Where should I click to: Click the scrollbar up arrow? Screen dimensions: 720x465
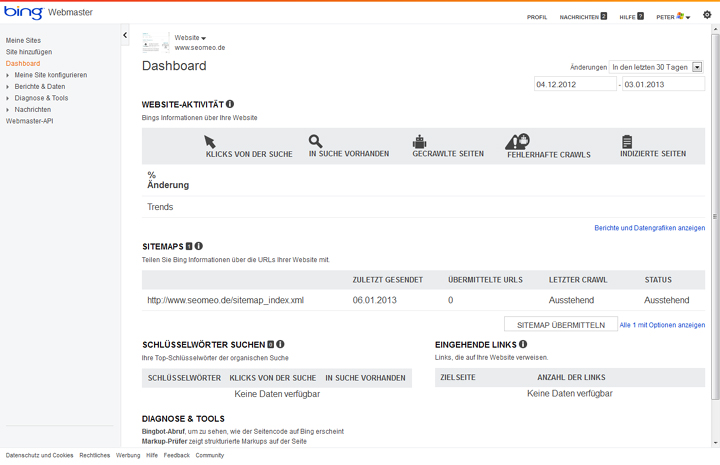[x=715, y=29]
